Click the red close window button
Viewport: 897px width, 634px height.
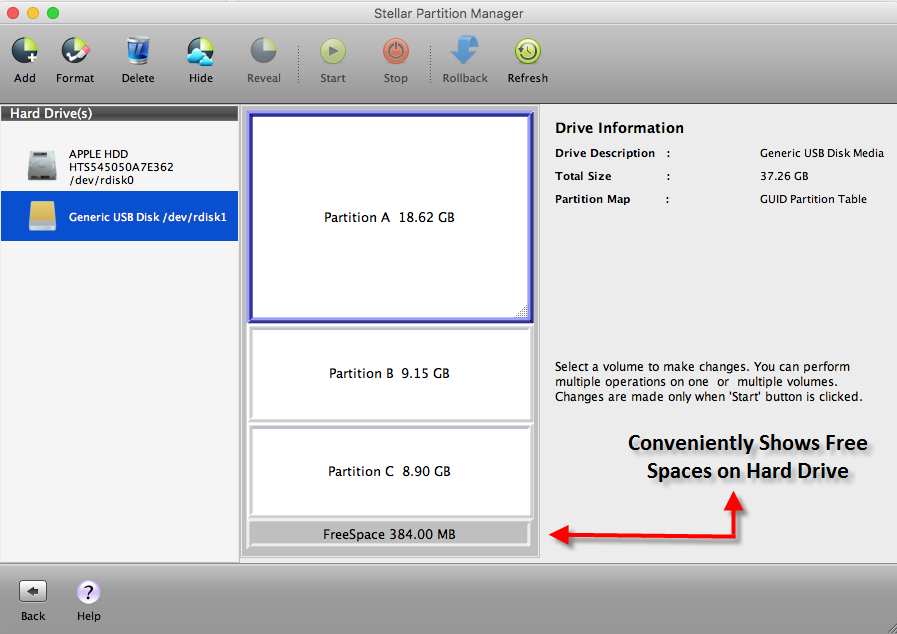click(x=13, y=13)
